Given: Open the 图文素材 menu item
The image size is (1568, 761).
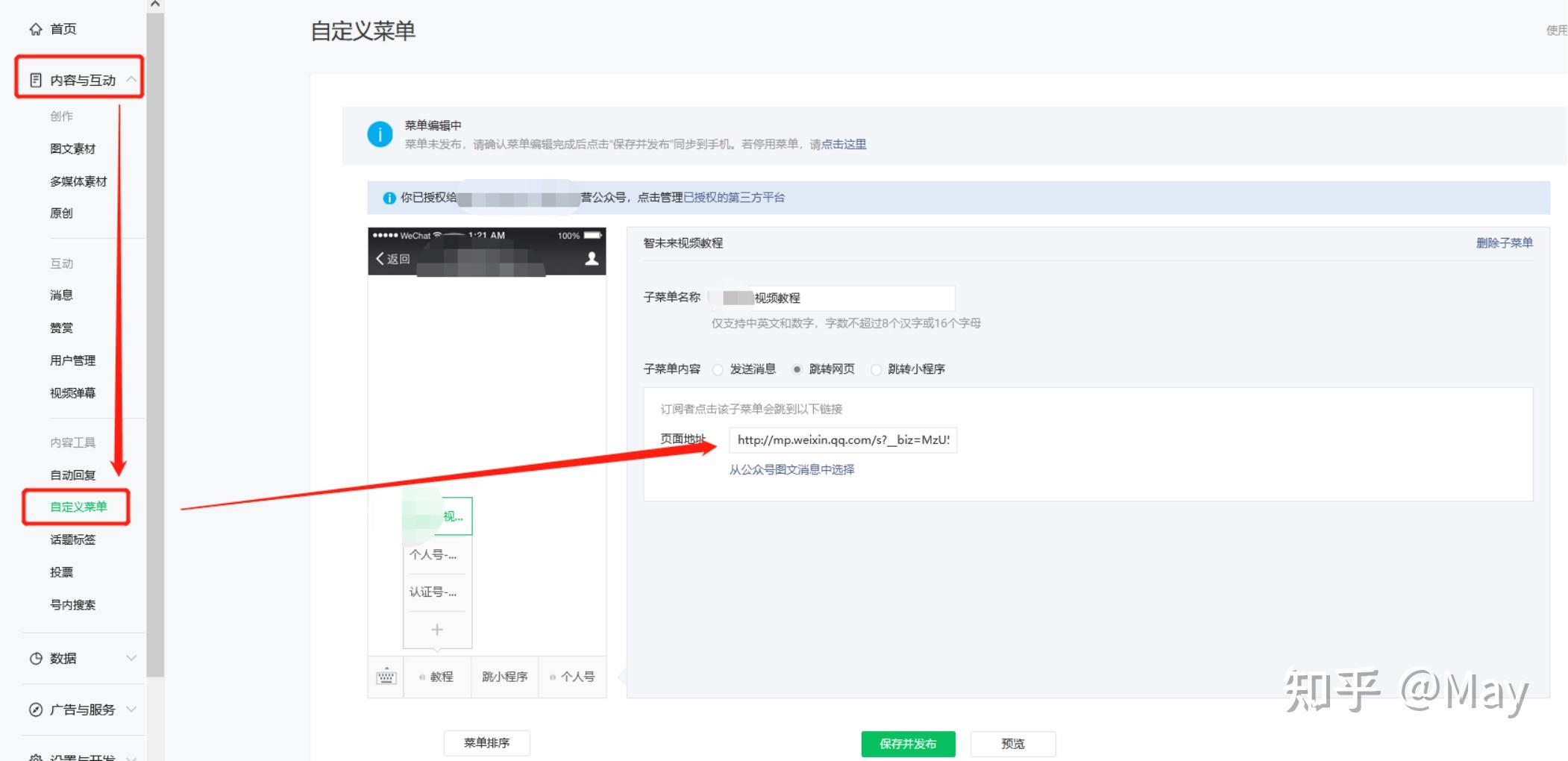Looking at the screenshot, I should click(x=73, y=148).
